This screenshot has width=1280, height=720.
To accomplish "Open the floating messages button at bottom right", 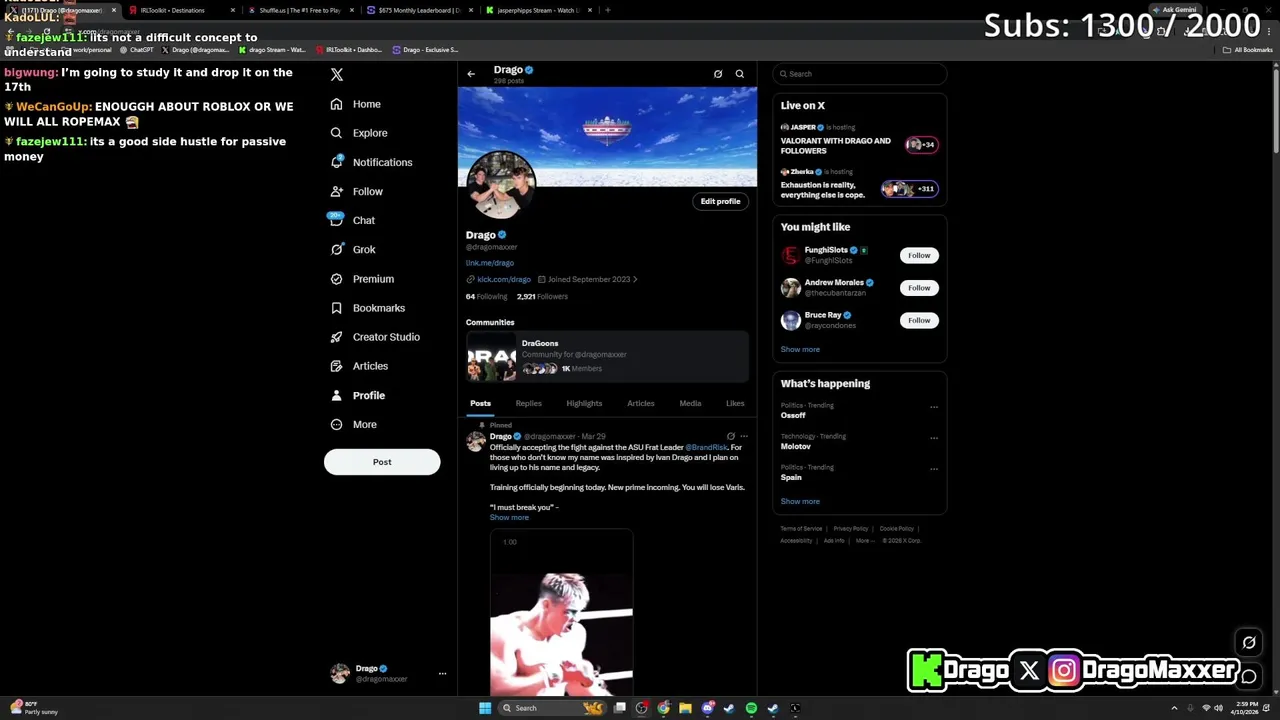I will [x=1249, y=676].
